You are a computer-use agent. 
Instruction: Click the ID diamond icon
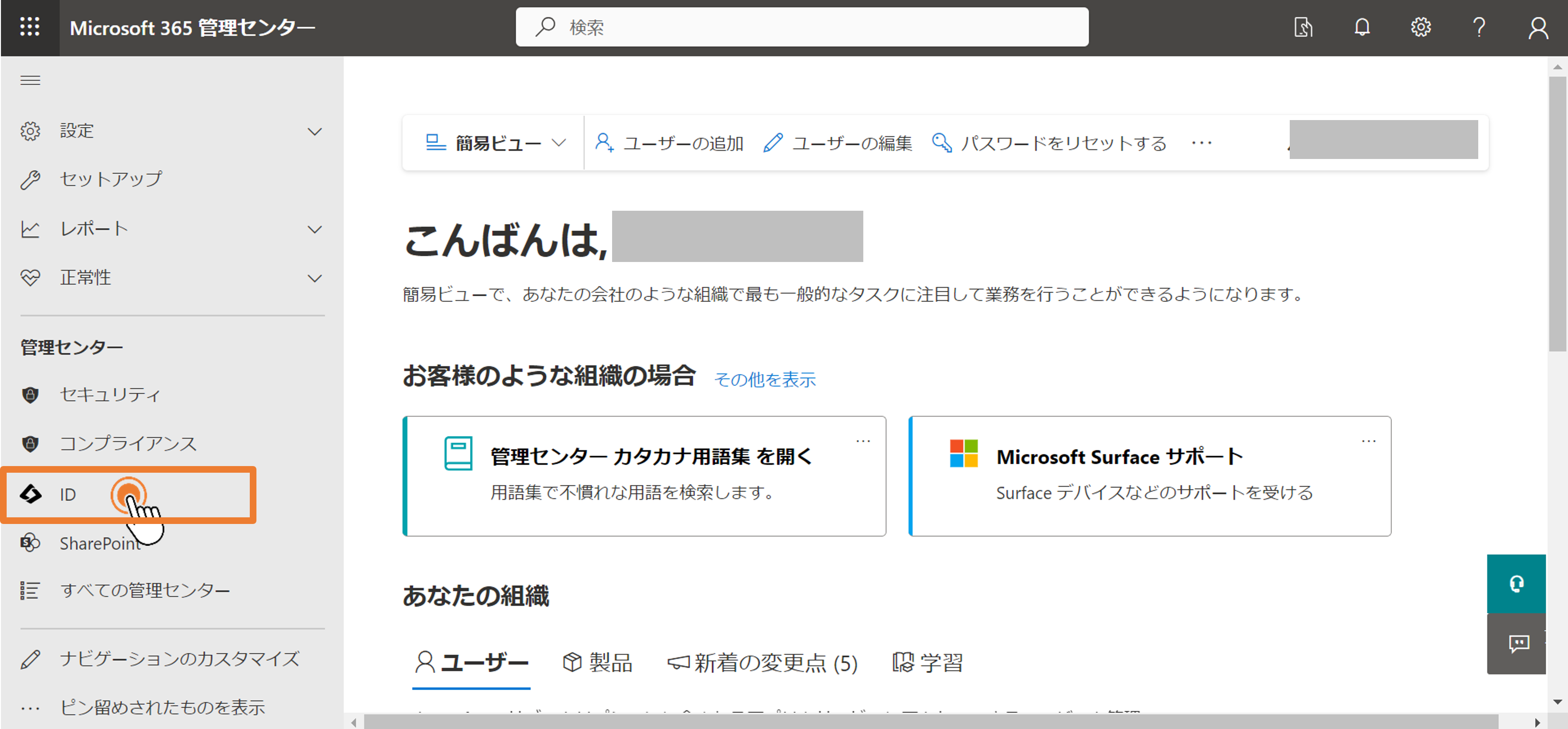click(x=30, y=494)
